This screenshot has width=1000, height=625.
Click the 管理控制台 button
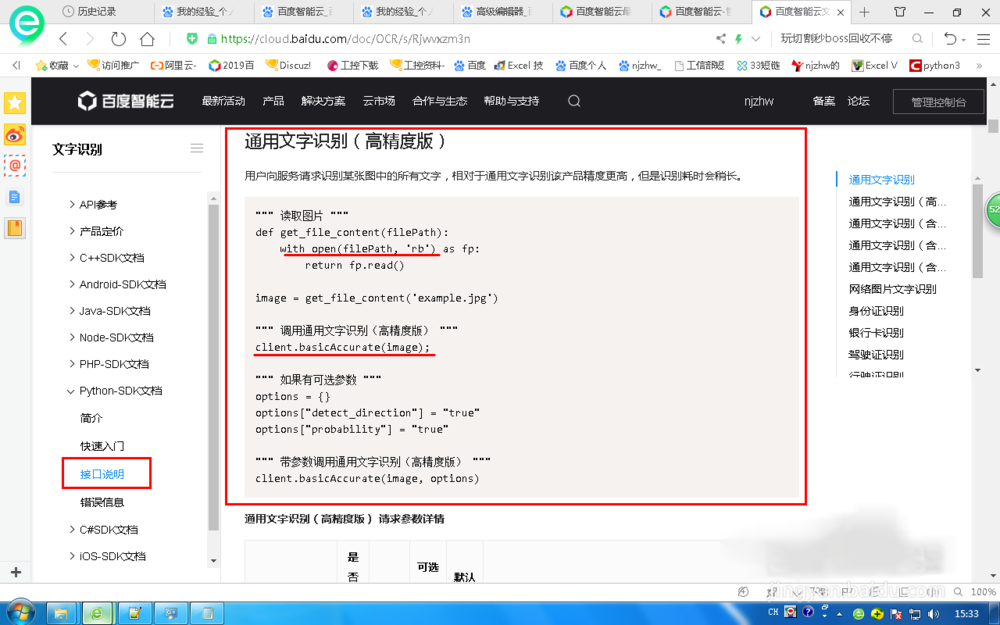(x=938, y=102)
